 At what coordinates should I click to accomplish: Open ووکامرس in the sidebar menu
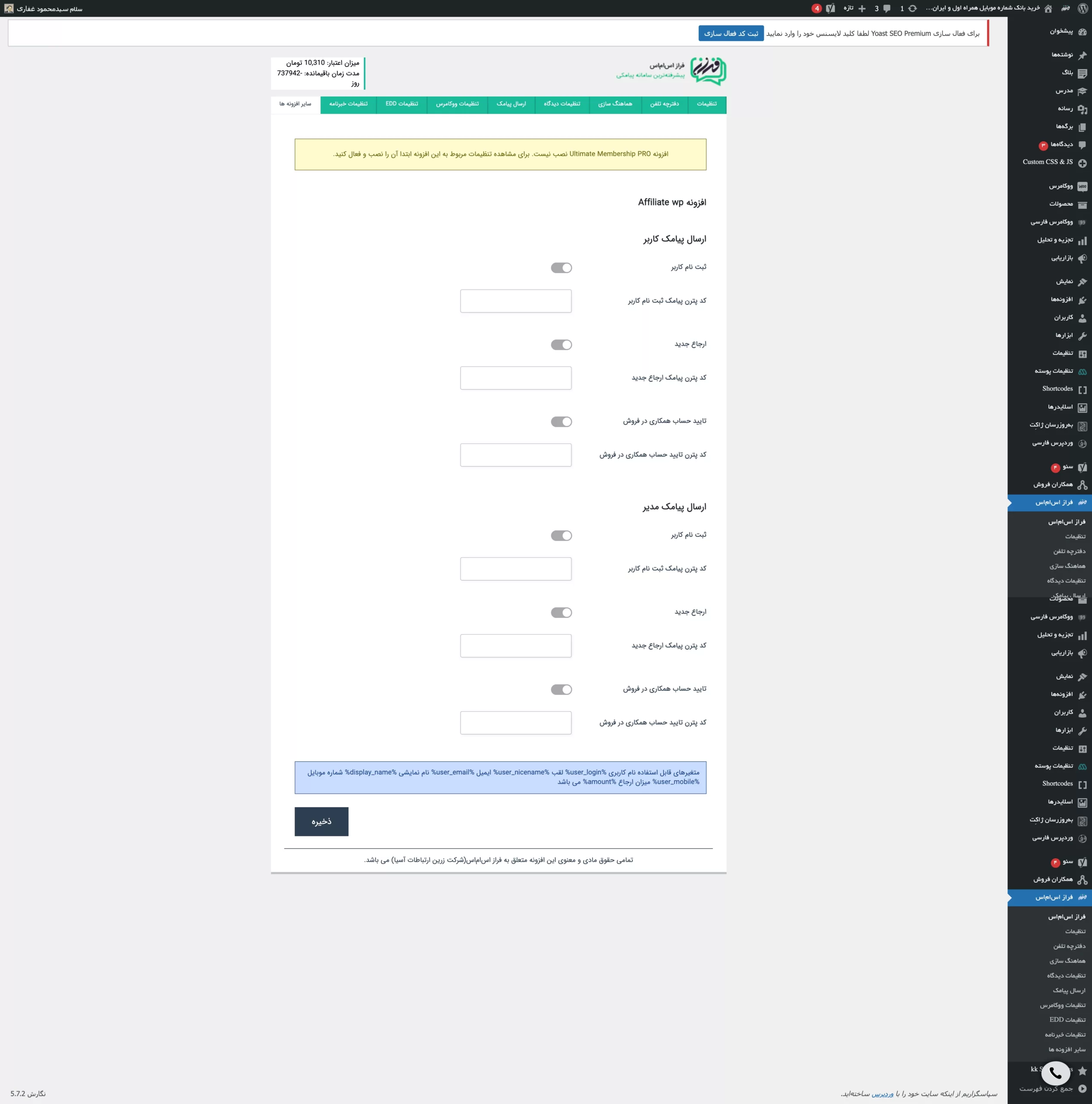1061,186
